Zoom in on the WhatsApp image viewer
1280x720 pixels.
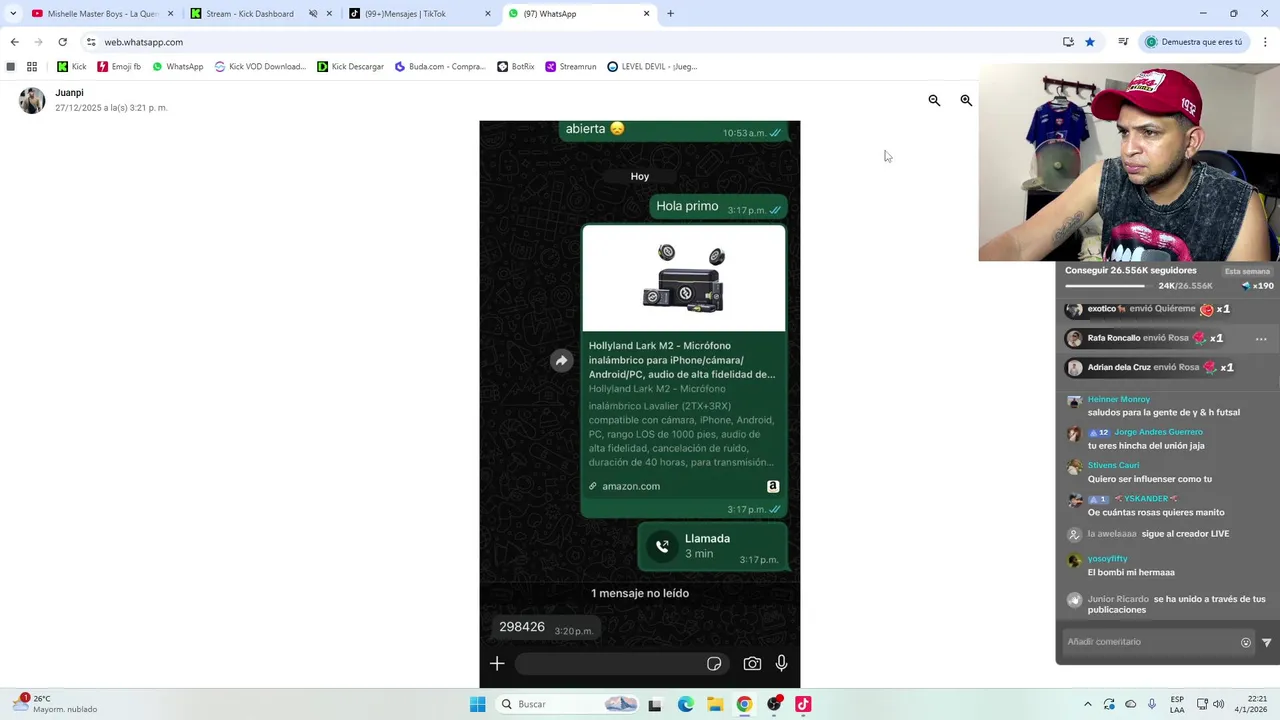pos(966,100)
